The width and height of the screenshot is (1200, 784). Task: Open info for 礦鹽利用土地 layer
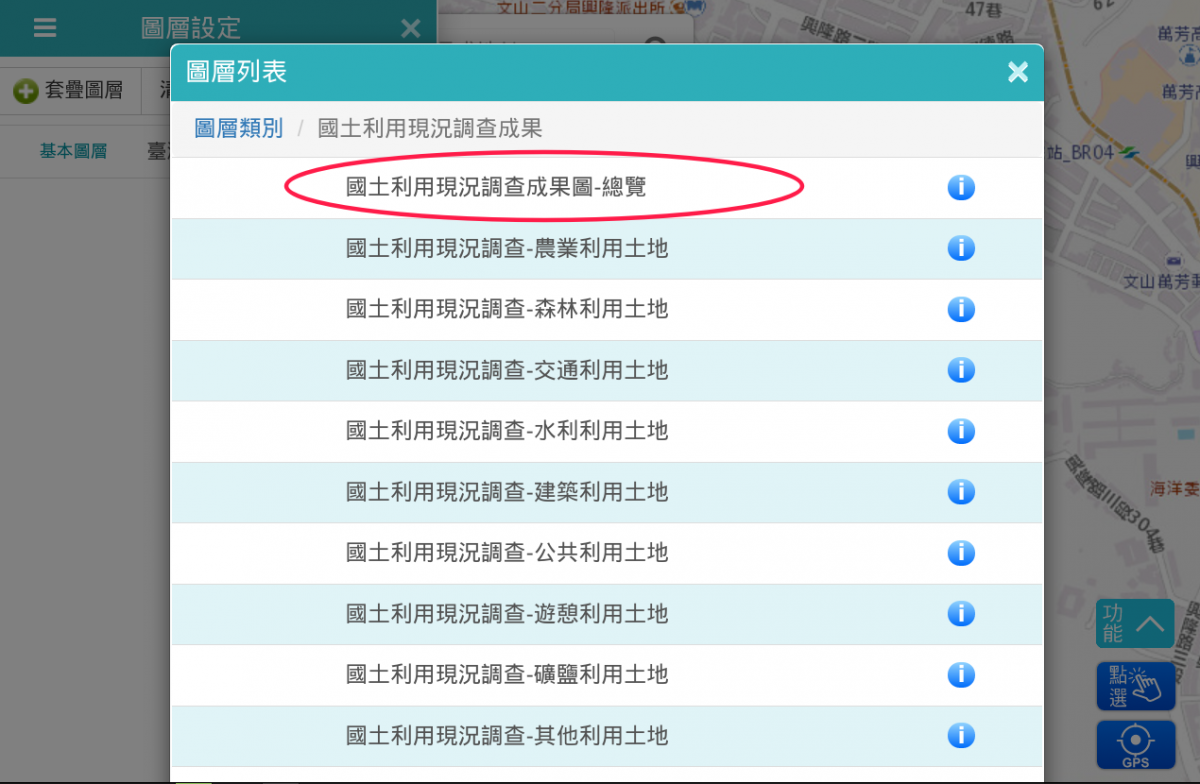[x=961, y=674]
